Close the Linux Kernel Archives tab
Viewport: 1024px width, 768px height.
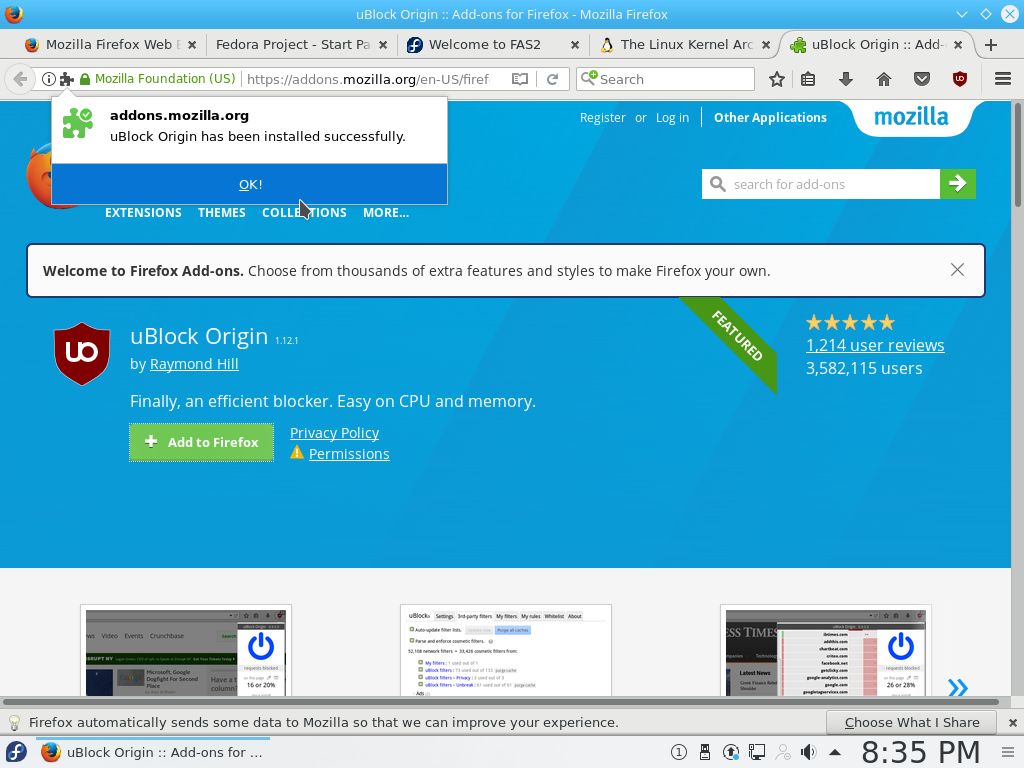click(x=766, y=45)
